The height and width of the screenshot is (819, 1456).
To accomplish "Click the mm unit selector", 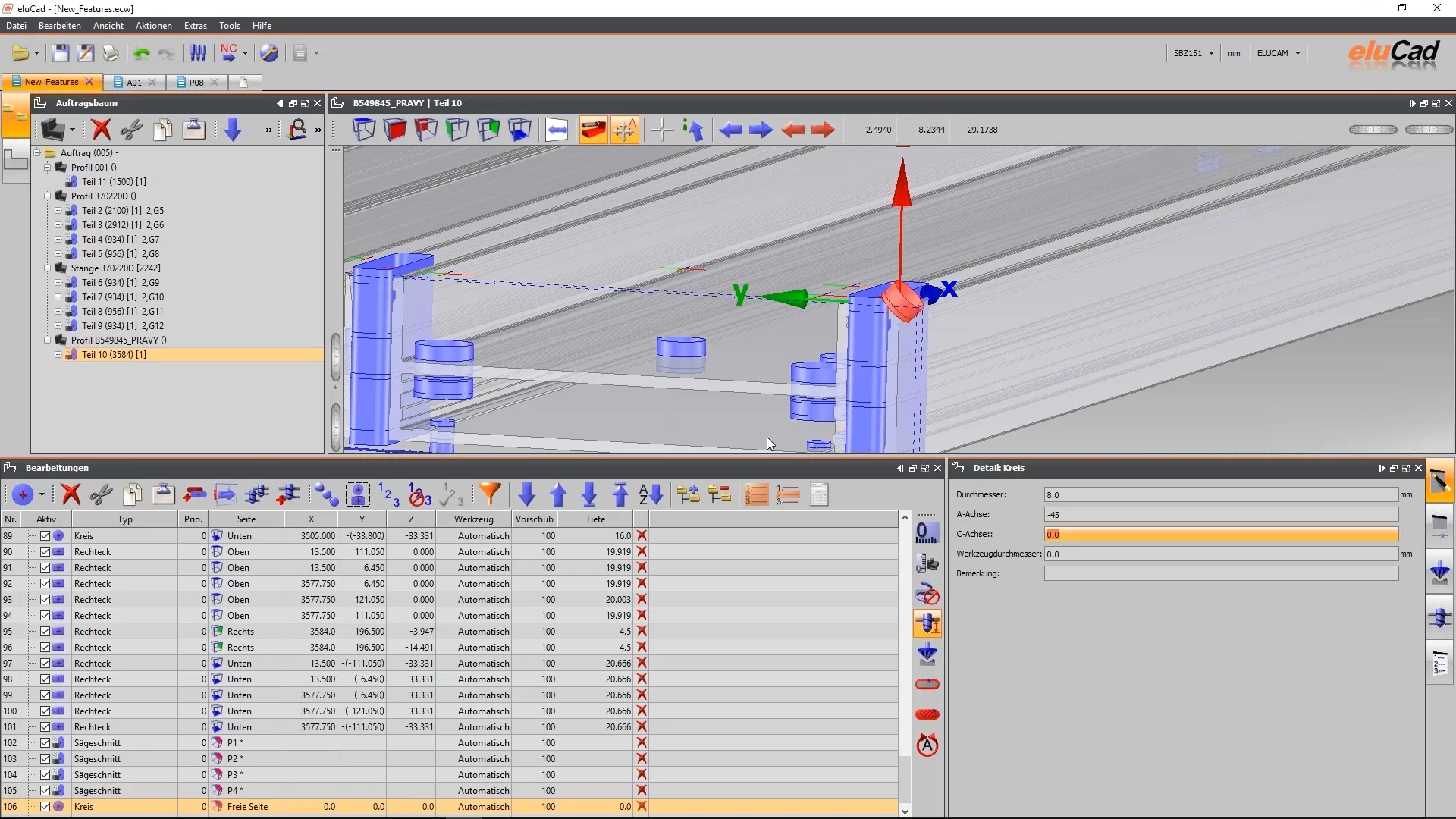I will pos(1234,53).
